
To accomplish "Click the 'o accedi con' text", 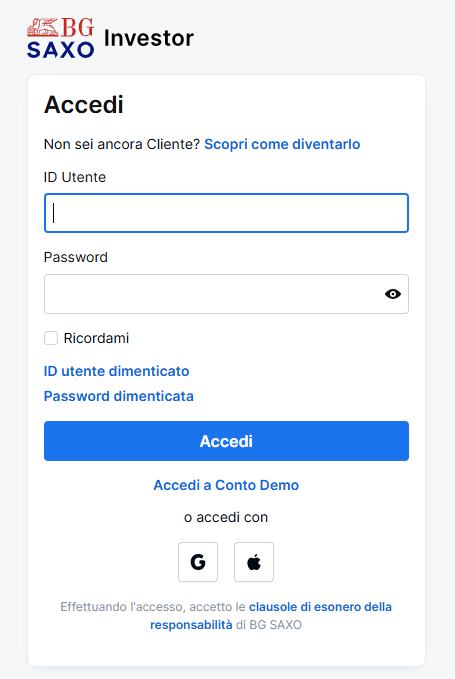I will 226,517.
